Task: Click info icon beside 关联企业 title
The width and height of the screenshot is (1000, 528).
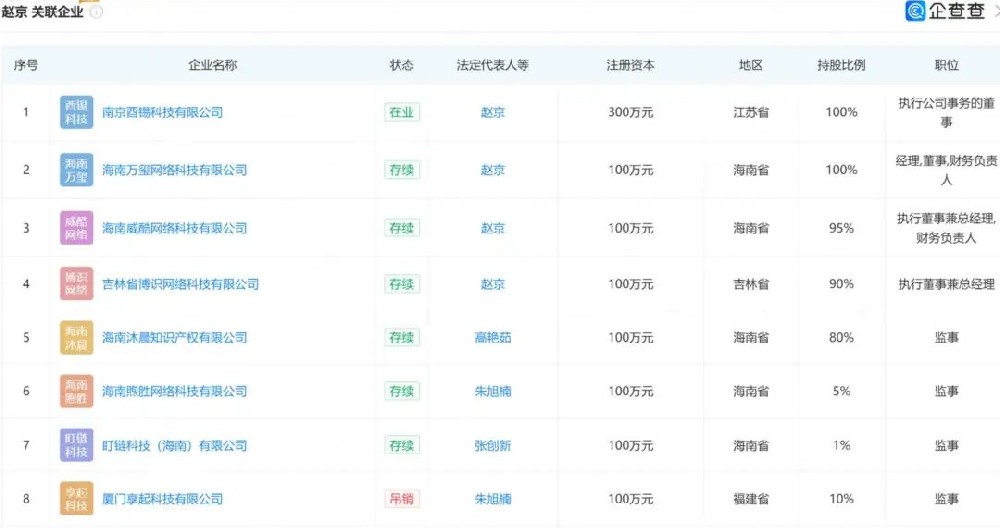Action: point(96,11)
